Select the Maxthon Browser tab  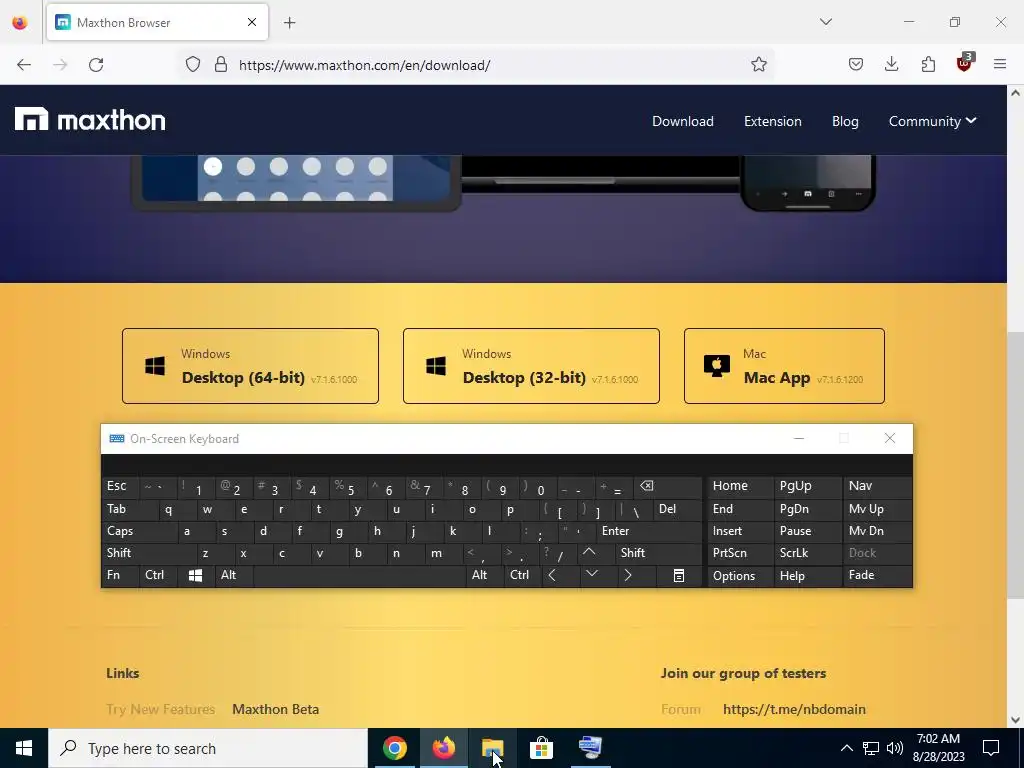coord(157,22)
